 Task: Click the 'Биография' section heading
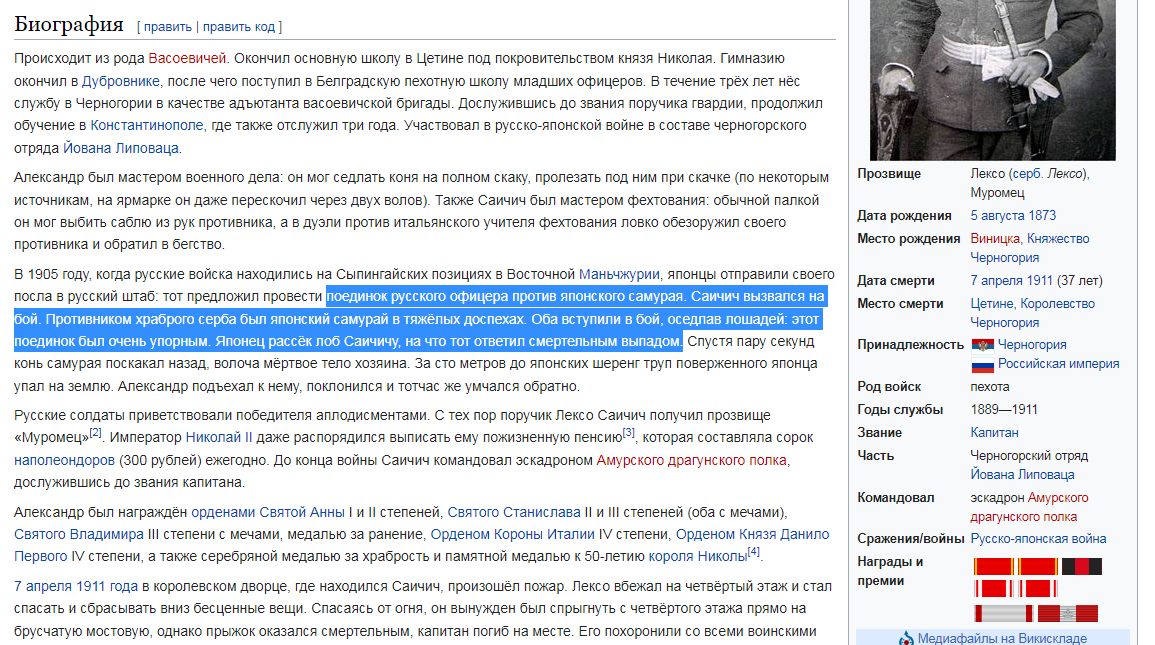point(69,24)
